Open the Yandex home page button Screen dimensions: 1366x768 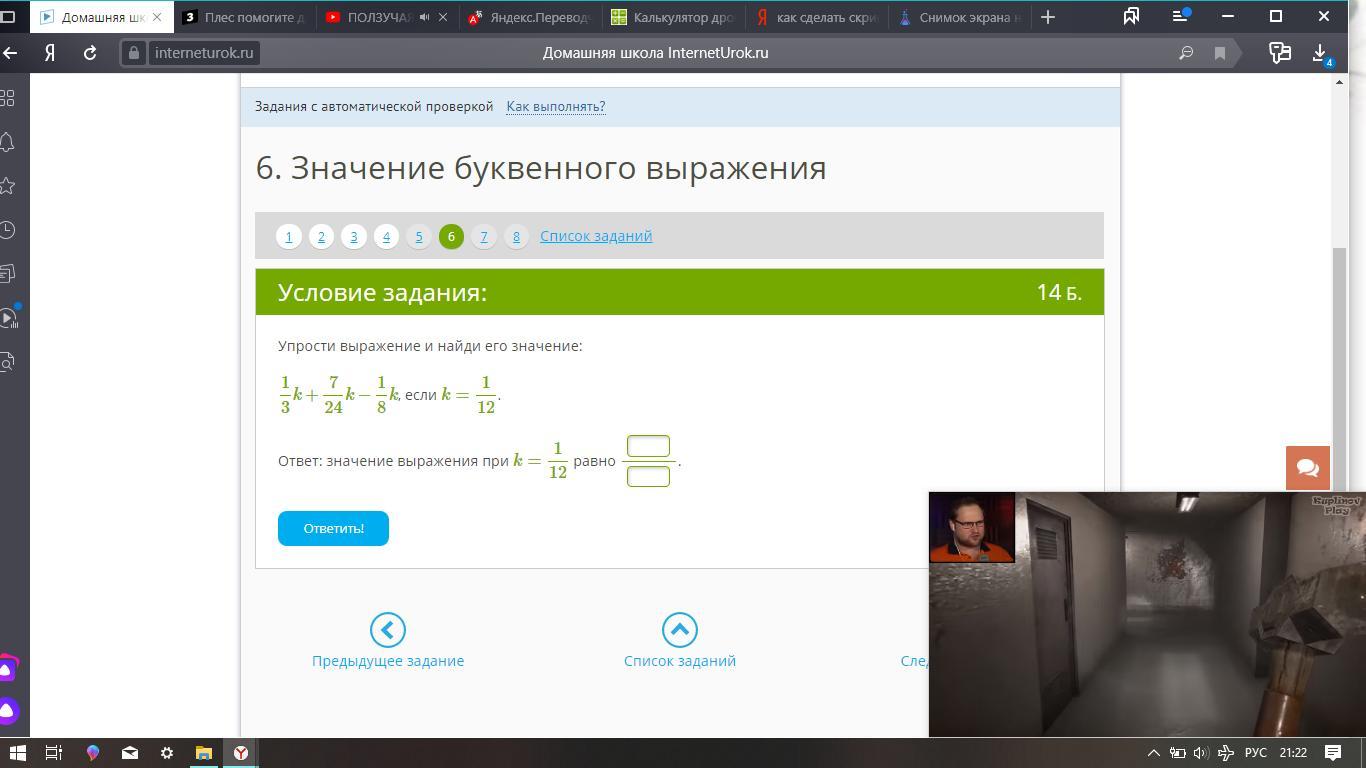49,53
